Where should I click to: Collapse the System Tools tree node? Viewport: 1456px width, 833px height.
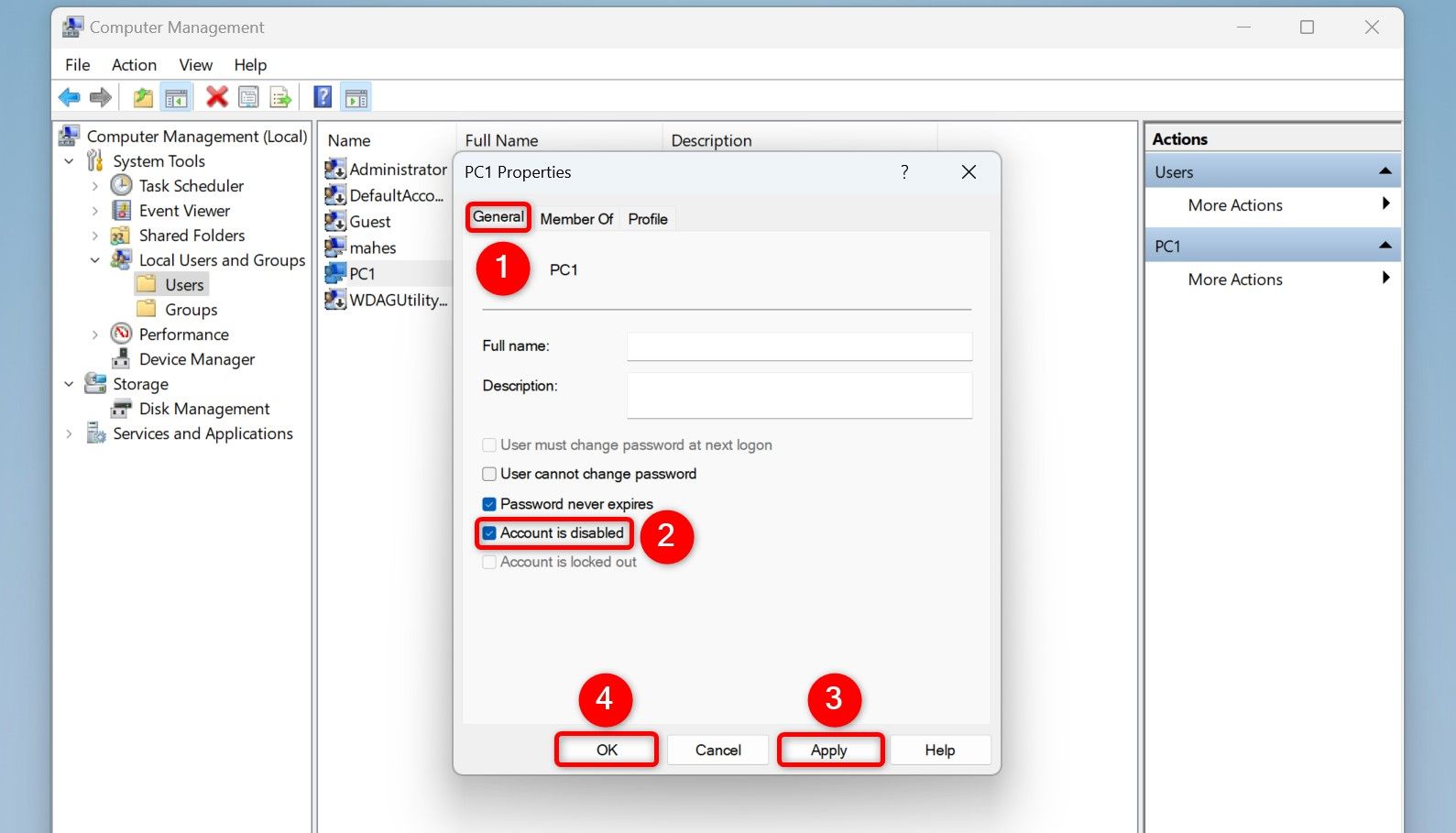[69, 161]
